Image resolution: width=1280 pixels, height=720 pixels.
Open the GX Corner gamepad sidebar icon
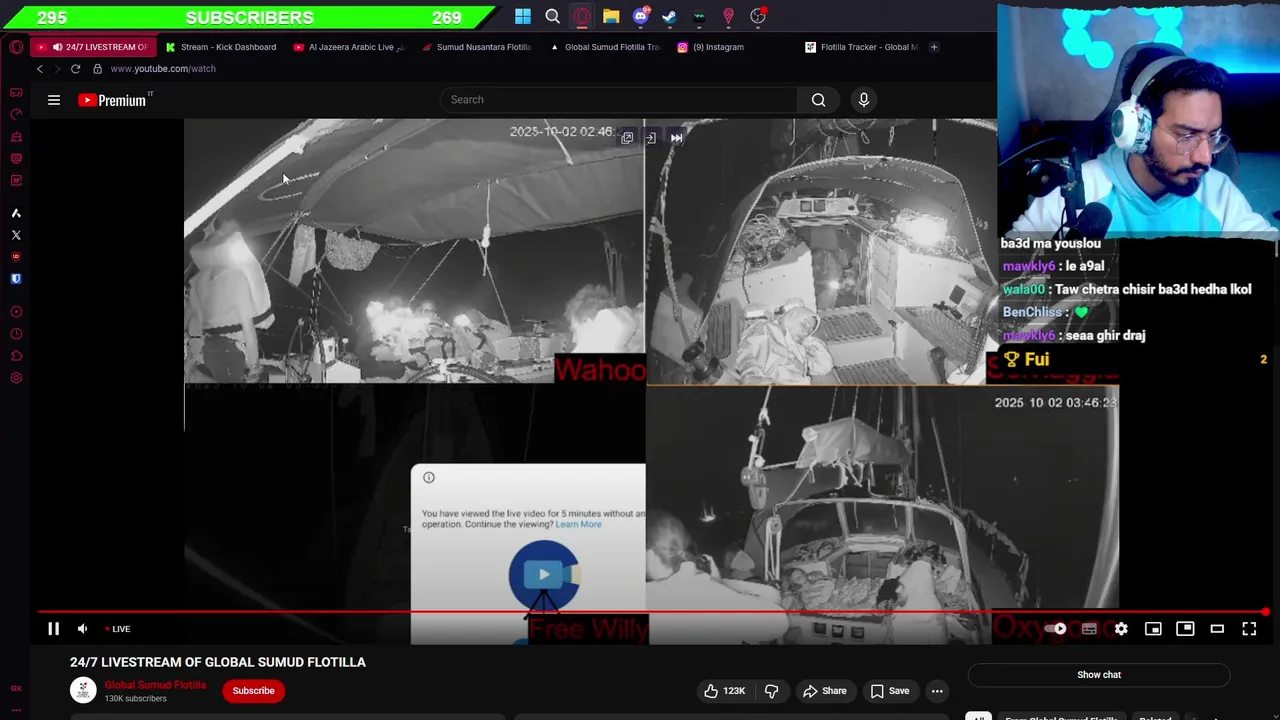click(x=16, y=92)
